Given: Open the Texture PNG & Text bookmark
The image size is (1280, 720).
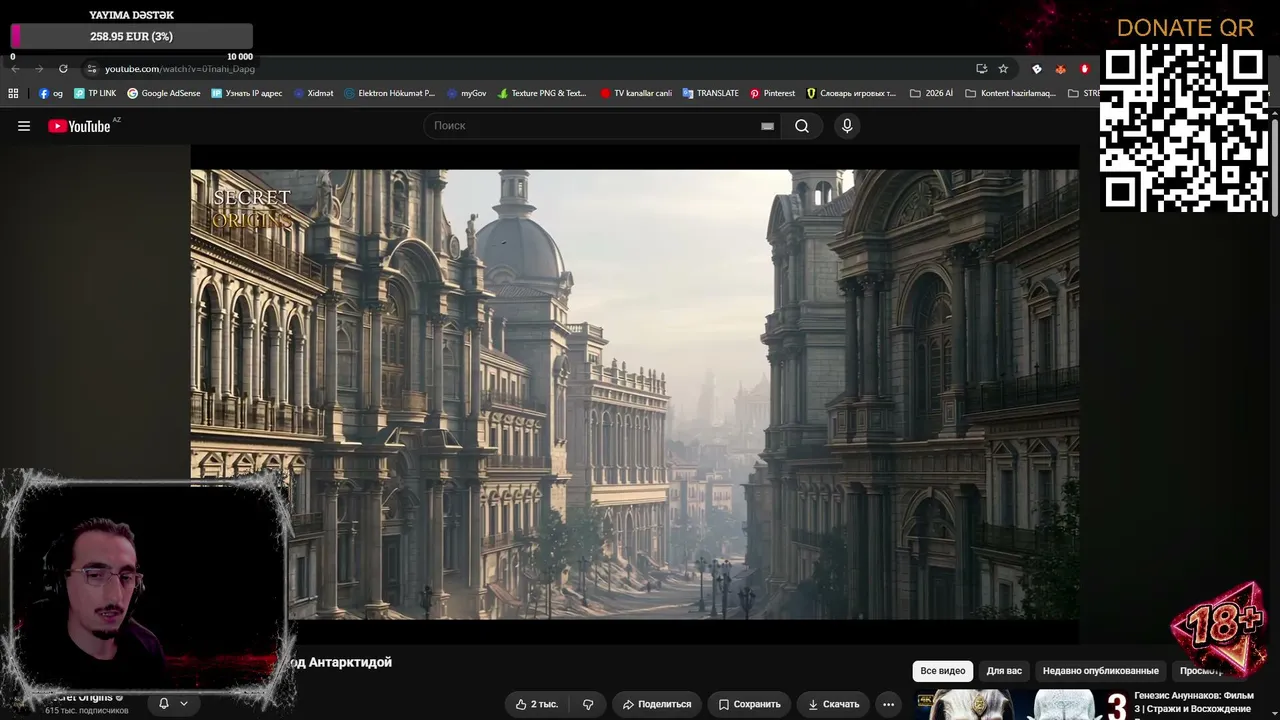Looking at the screenshot, I should [542, 93].
